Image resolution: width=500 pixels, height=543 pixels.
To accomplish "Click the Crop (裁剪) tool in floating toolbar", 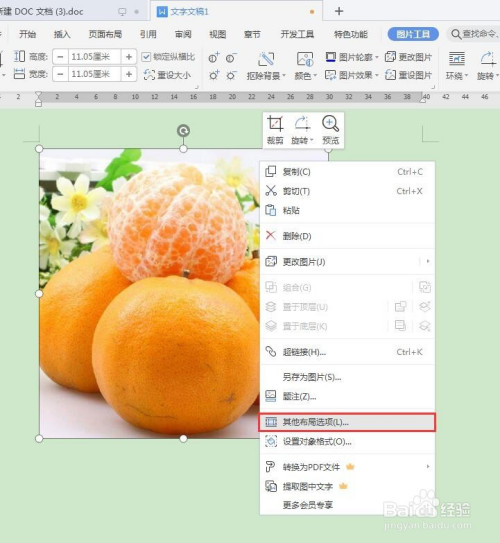I will click(275, 130).
